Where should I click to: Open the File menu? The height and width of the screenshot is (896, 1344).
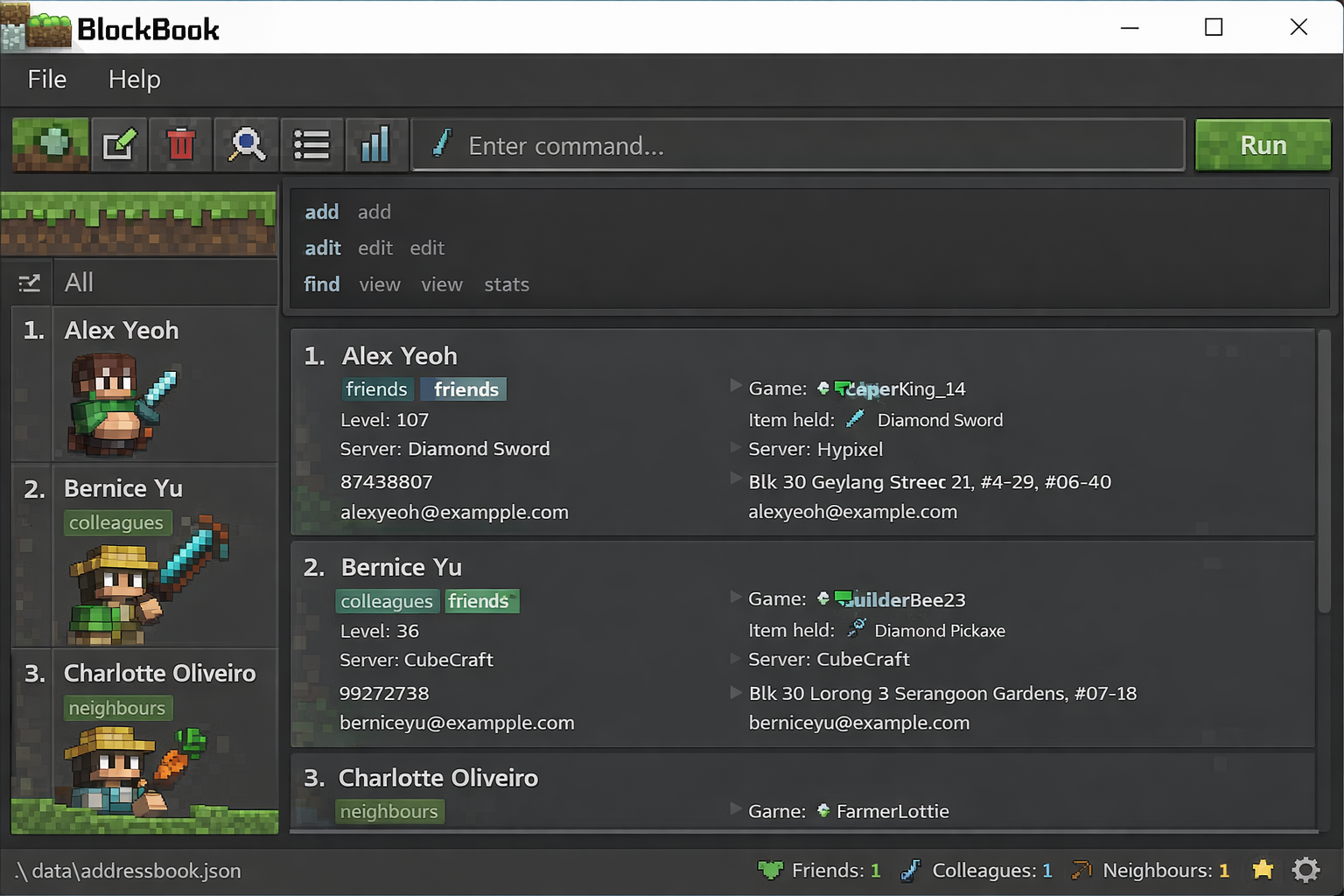[x=47, y=80]
